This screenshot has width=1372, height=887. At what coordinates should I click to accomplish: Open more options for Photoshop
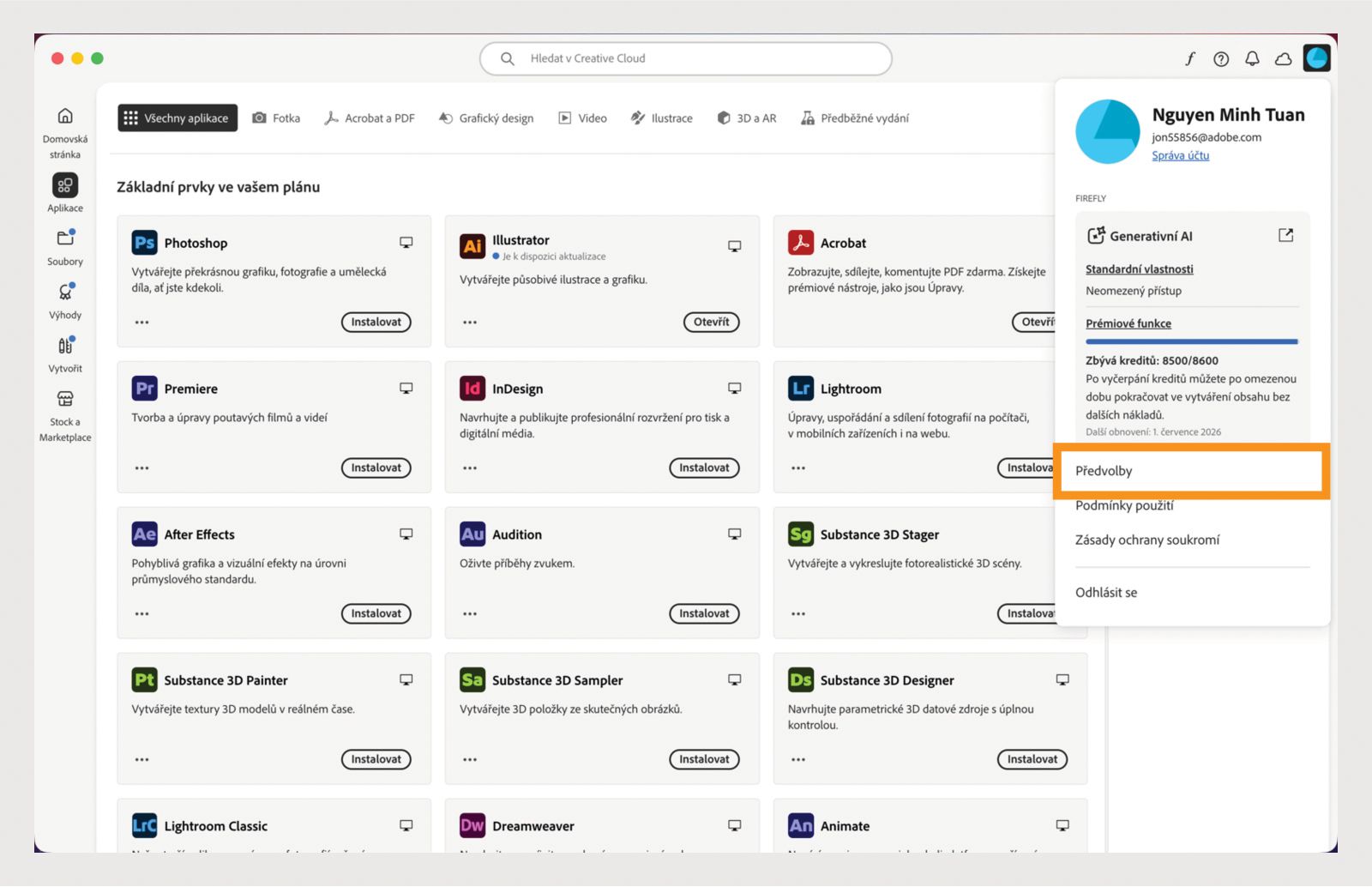pyautogui.click(x=142, y=323)
